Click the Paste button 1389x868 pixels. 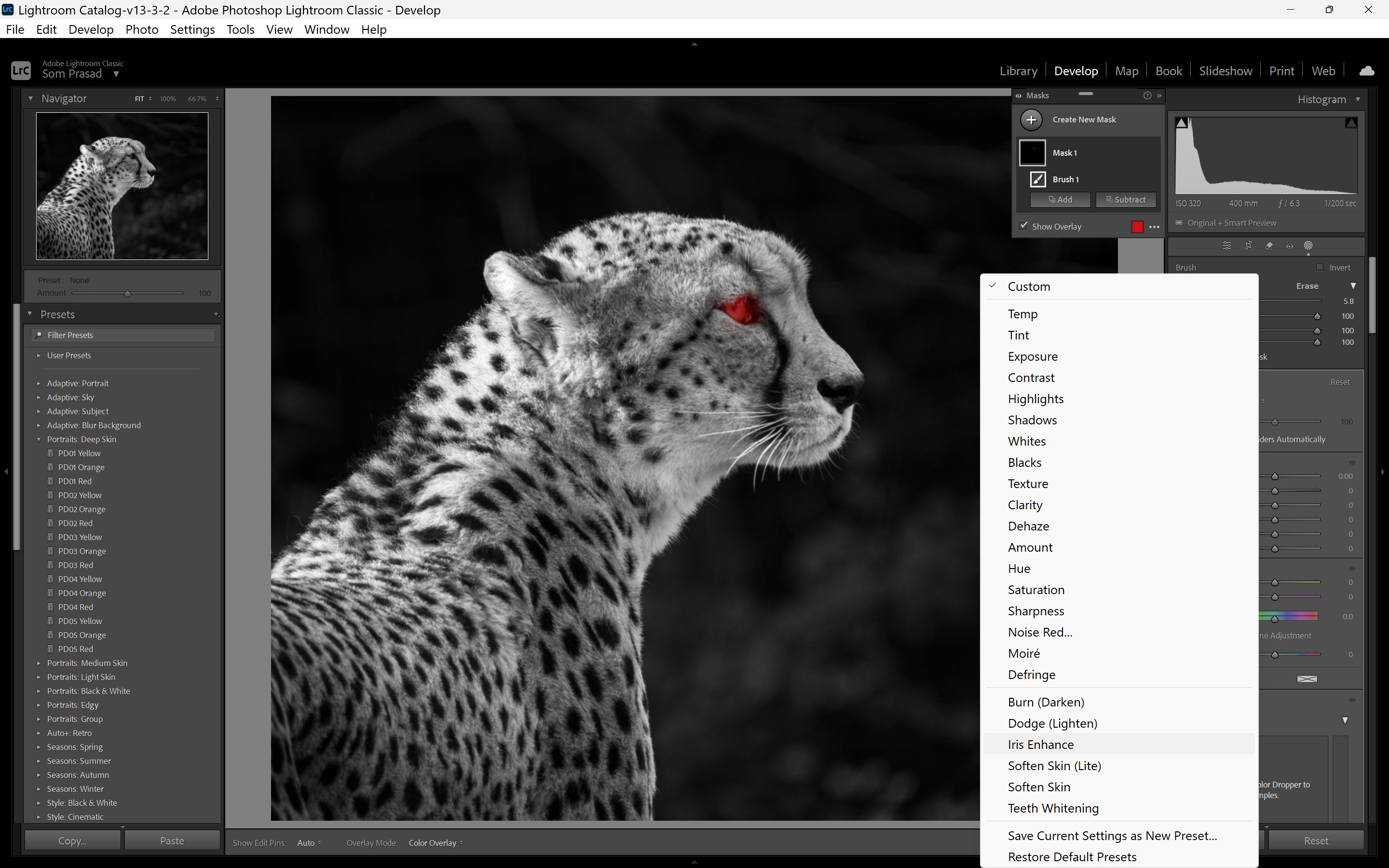[172, 841]
